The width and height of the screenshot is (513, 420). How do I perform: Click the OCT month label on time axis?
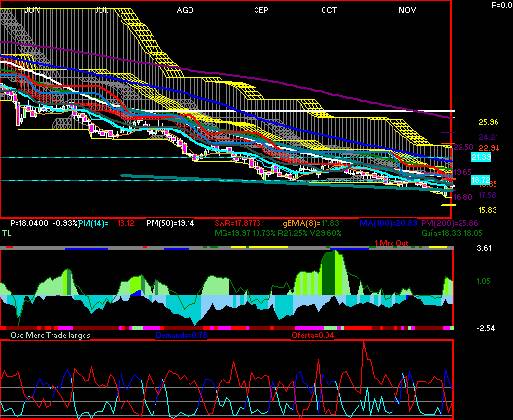(329, 10)
